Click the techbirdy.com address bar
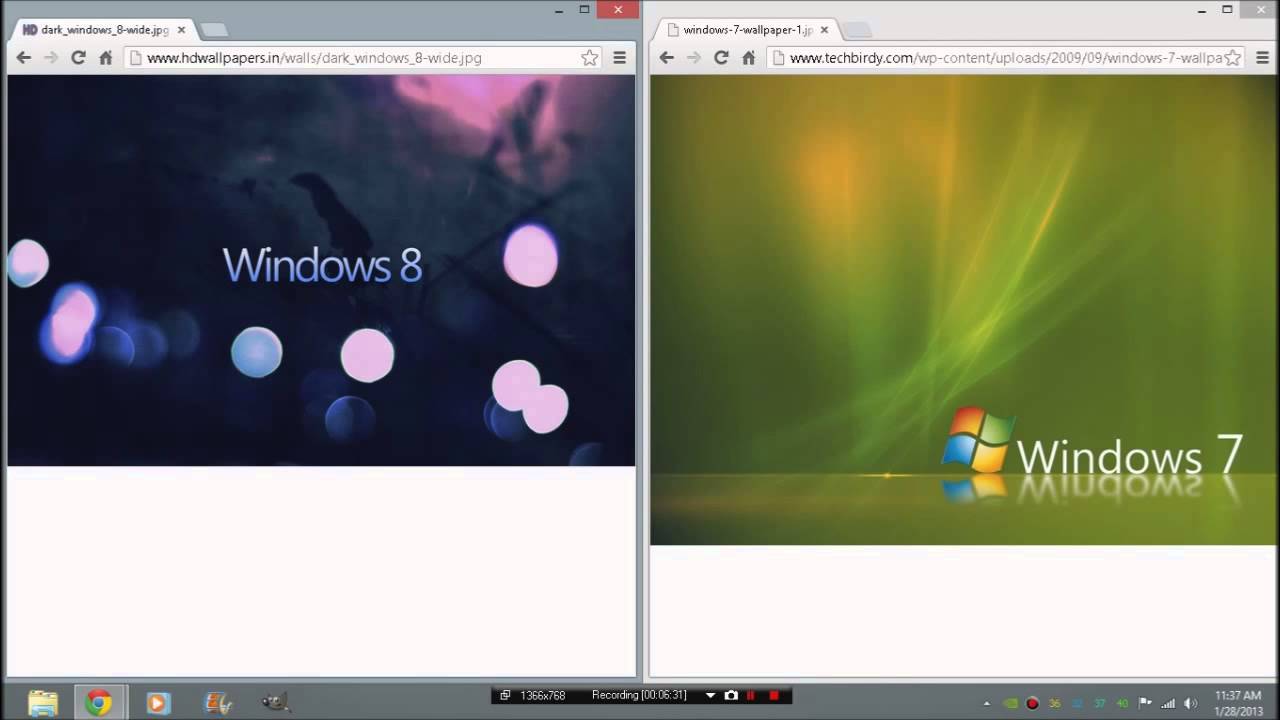The height and width of the screenshot is (720, 1280). coord(1007,58)
